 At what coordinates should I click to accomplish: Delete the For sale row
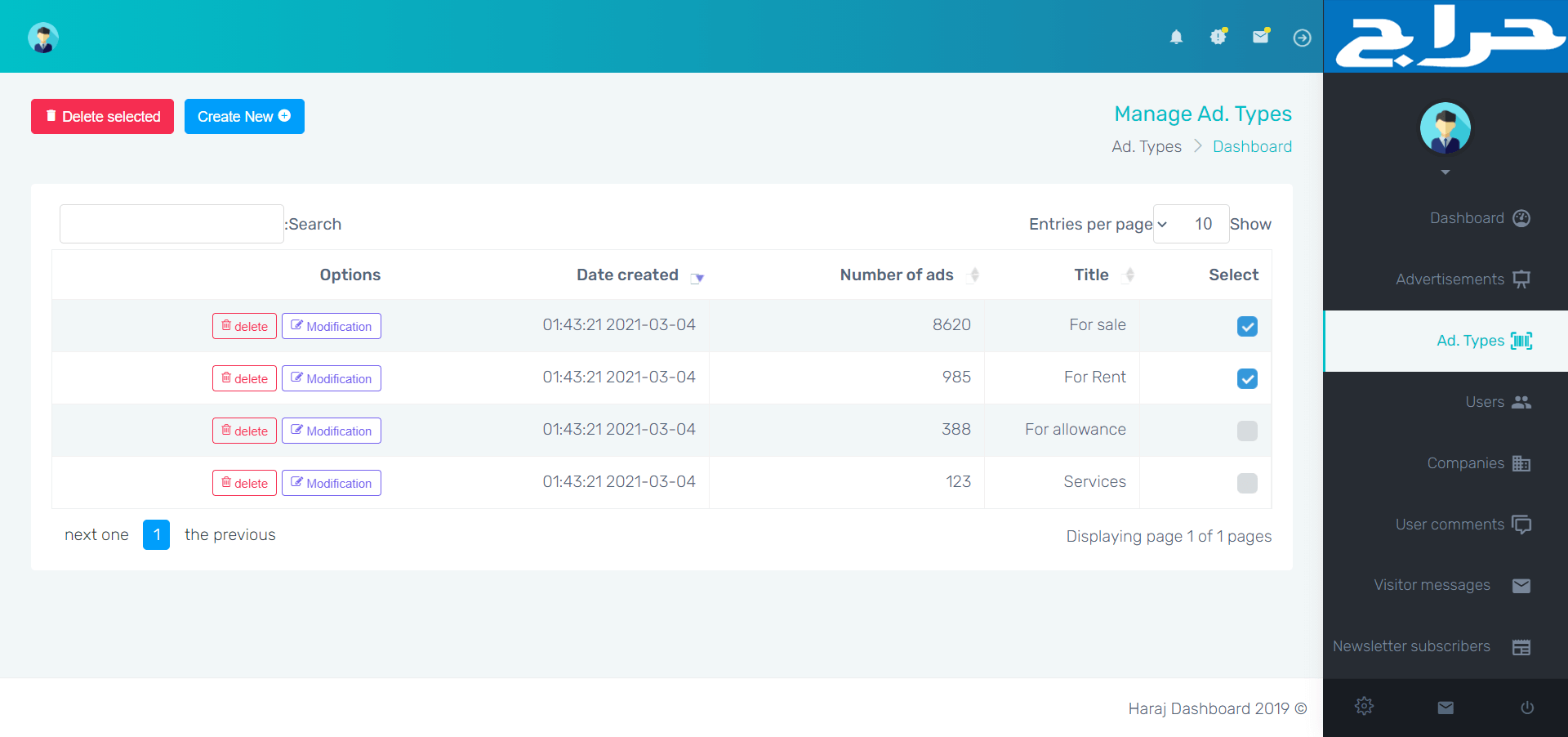[244, 326]
